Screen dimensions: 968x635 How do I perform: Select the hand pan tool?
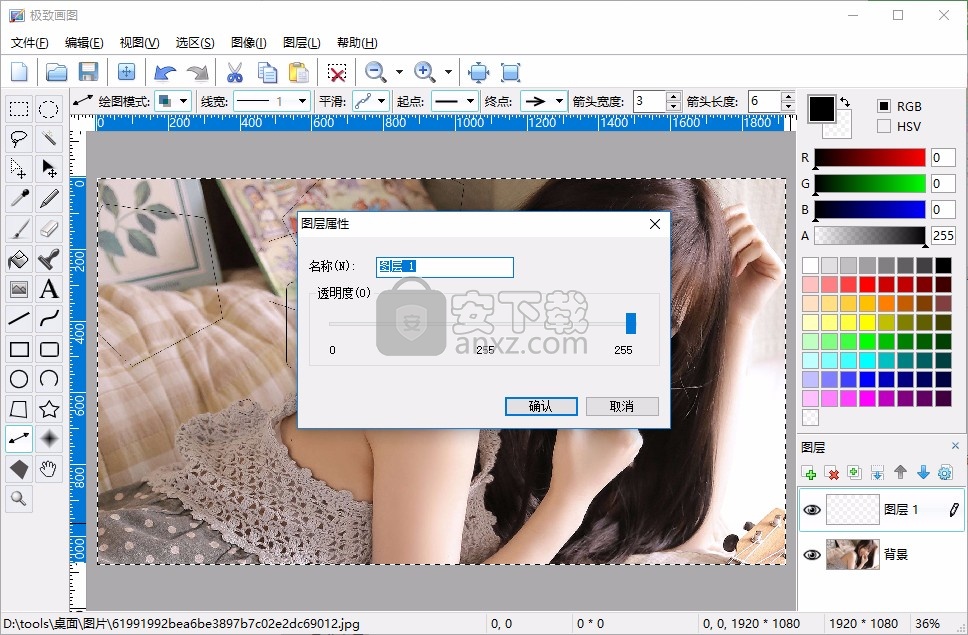tap(49, 469)
